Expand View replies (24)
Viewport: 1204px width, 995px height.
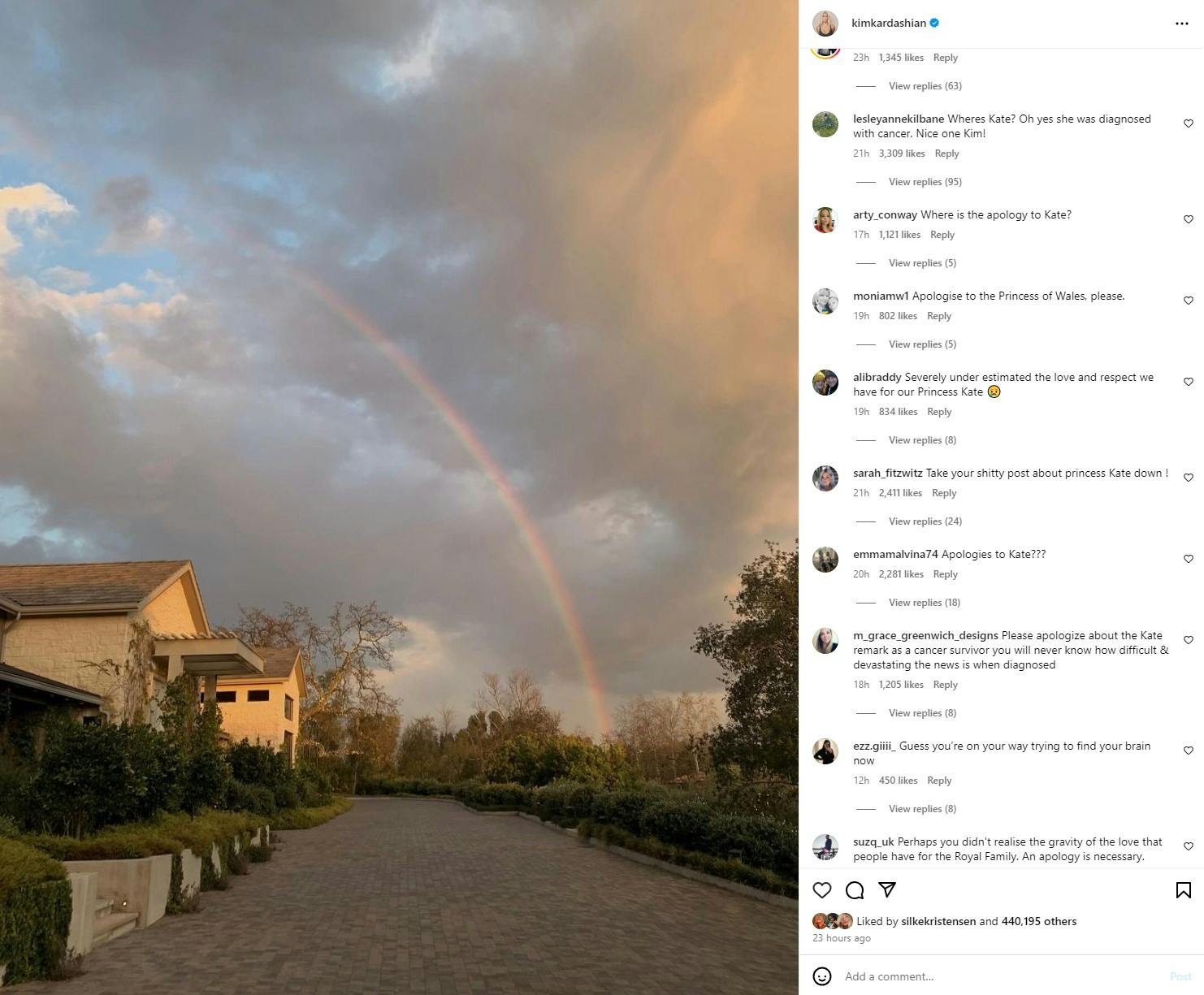click(925, 521)
